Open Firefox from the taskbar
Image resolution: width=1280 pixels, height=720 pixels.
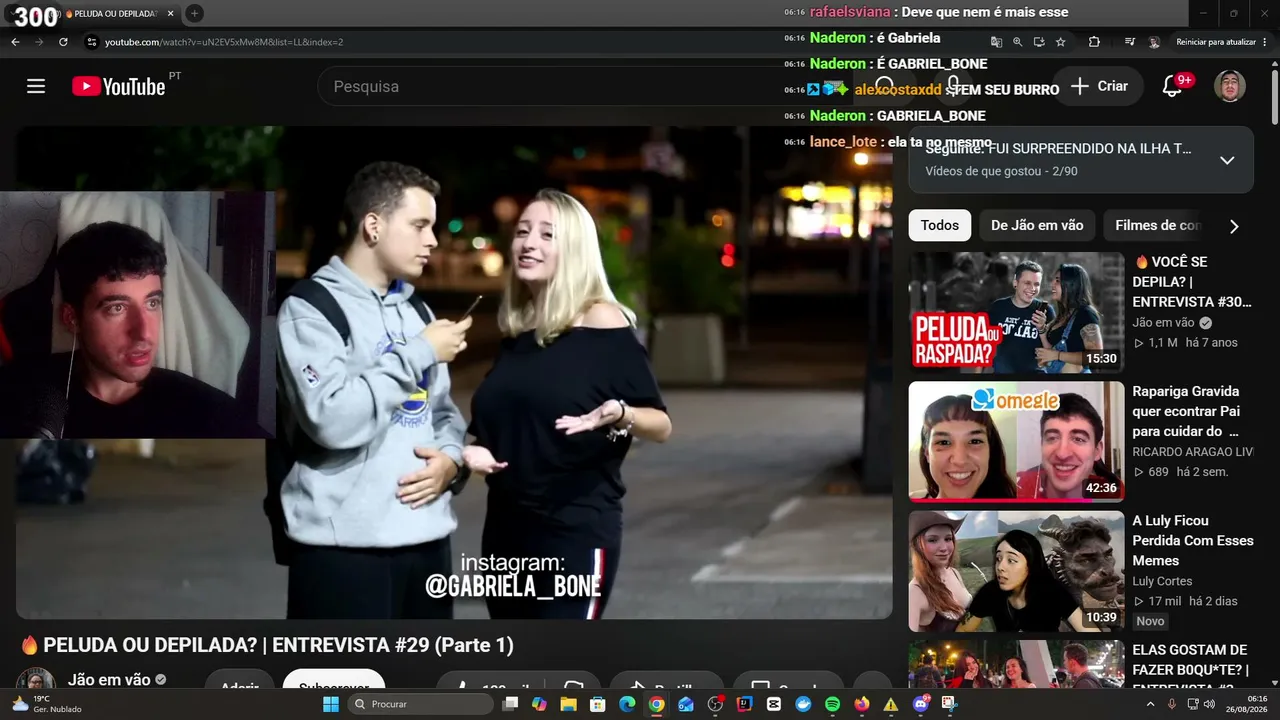pos(862,704)
